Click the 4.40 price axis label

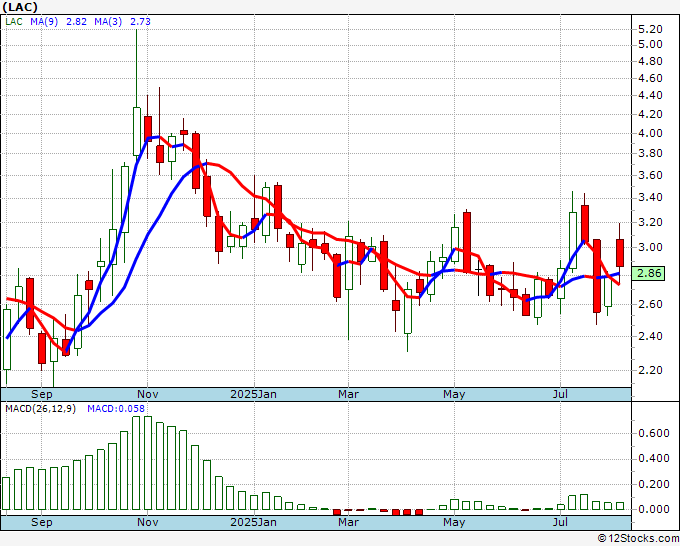pyautogui.click(x=651, y=95)
